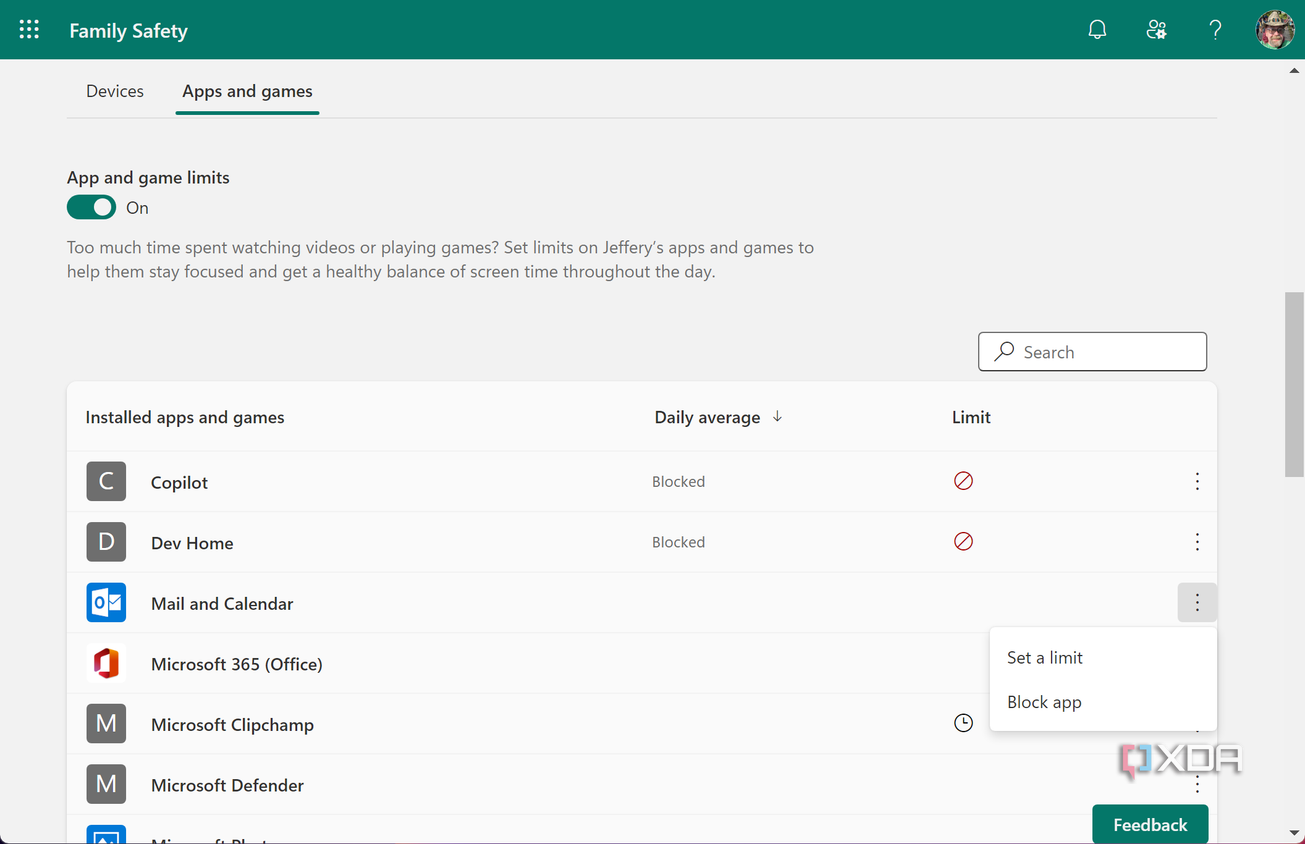Select the Microsoft 365 (Office) name
The image size is (1305, 844).
[x=237, y=664]
